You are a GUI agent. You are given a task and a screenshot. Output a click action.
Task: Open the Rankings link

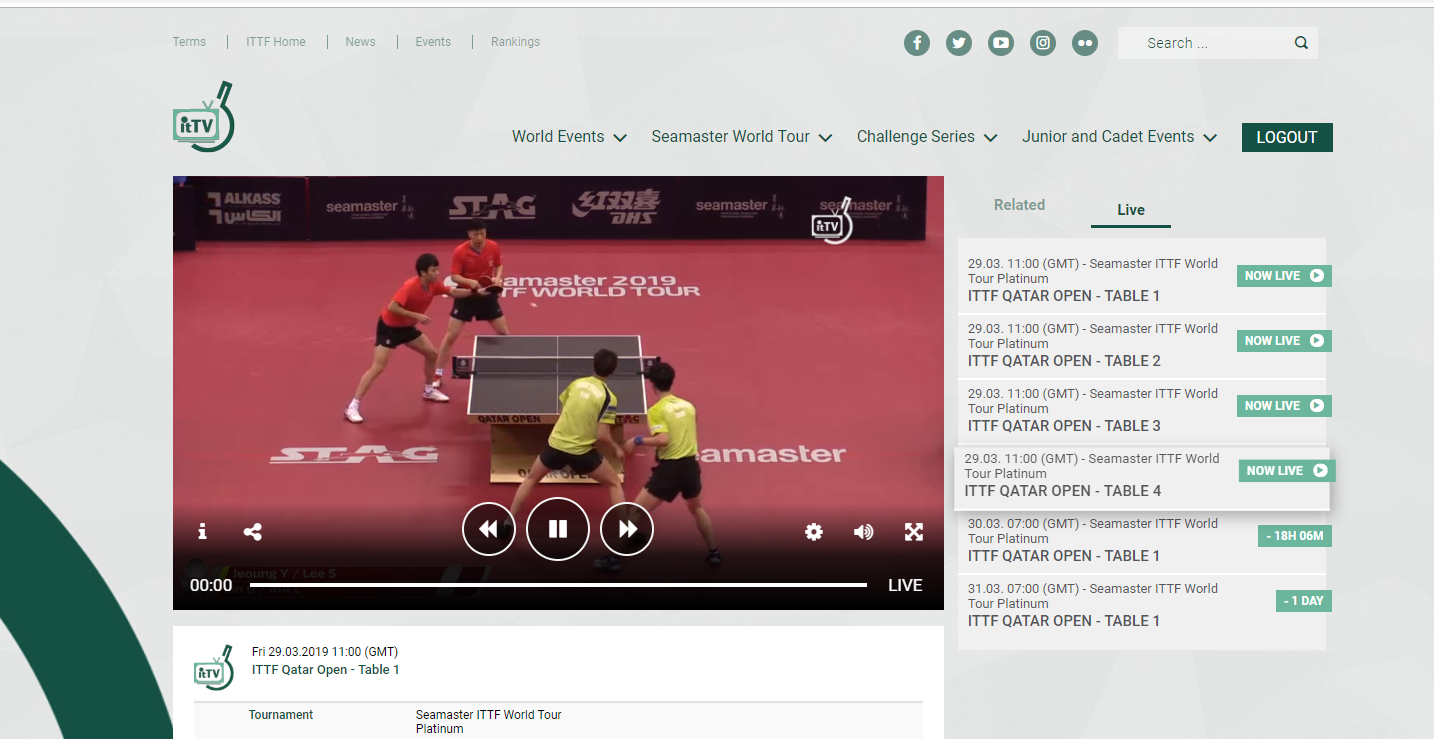pyautogui.click(x=515, y=42)
